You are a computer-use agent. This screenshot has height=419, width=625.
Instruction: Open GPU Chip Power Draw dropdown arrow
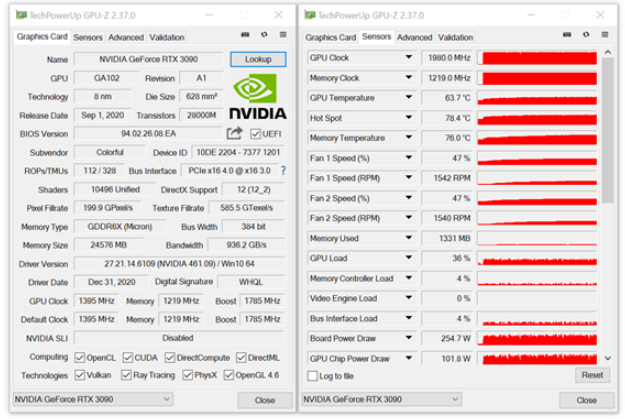click(409, 358)
